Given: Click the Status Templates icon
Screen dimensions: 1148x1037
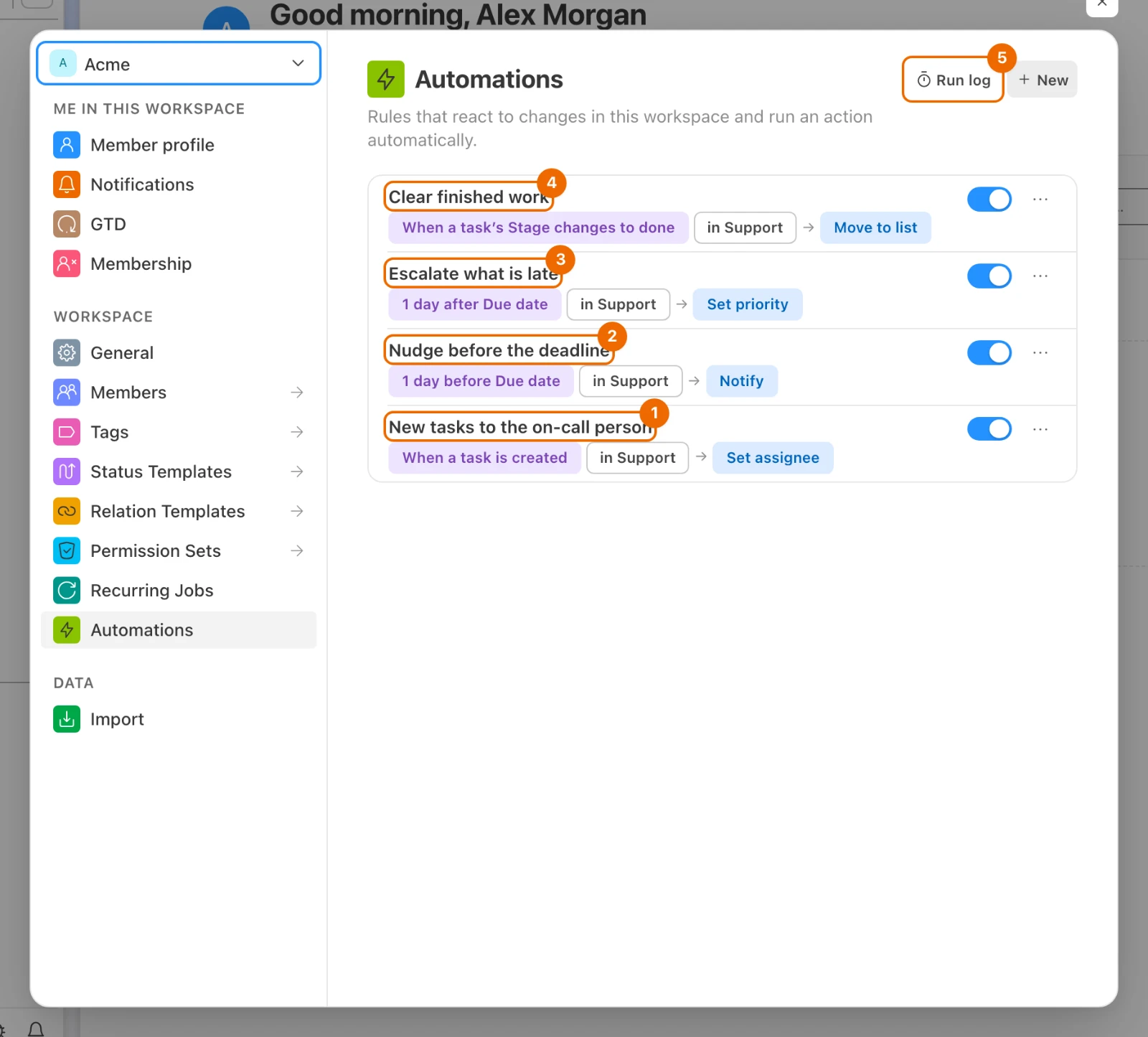Looking at the screenshot, I should (x=67, y=471).
